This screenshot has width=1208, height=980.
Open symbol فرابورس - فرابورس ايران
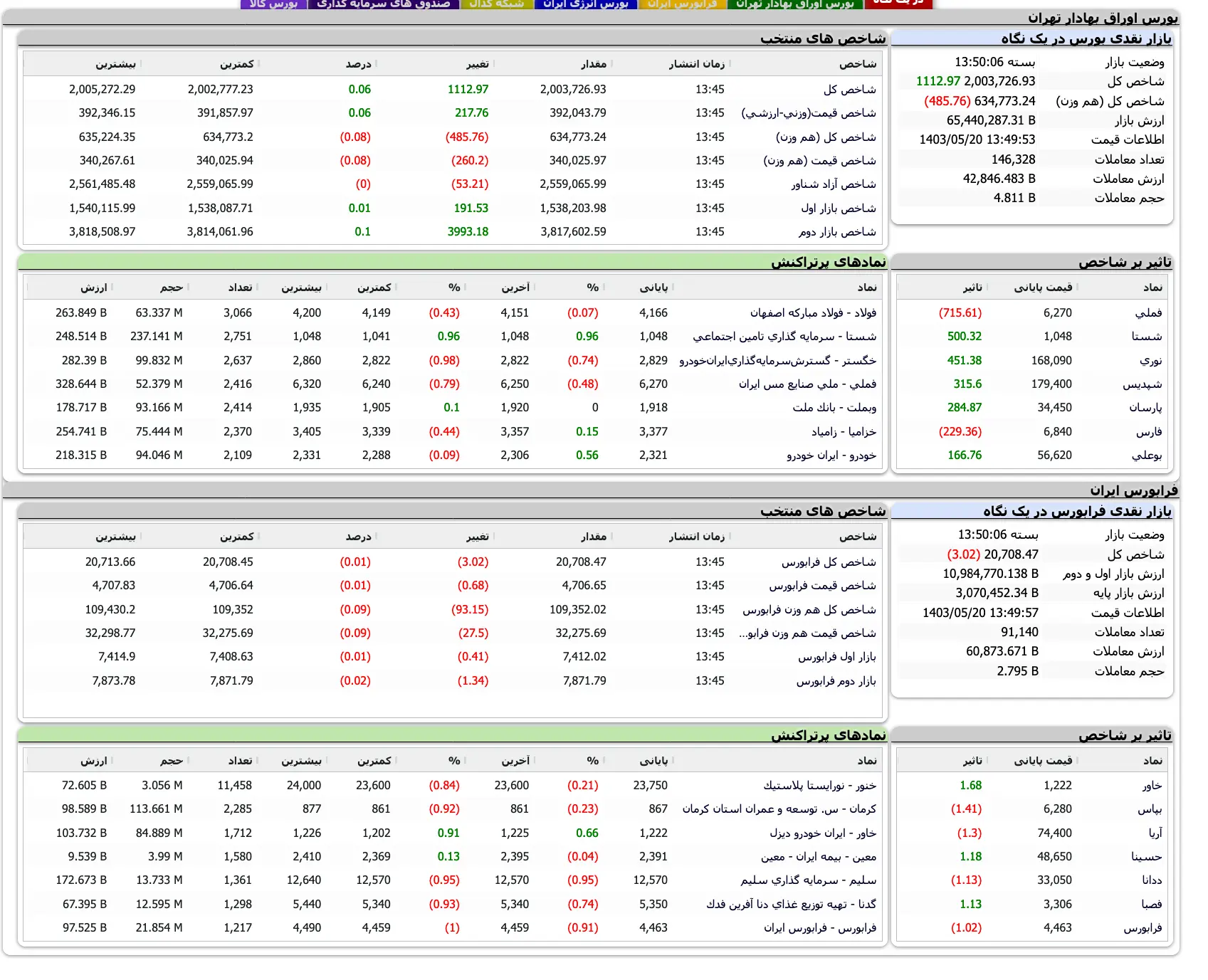820,927
